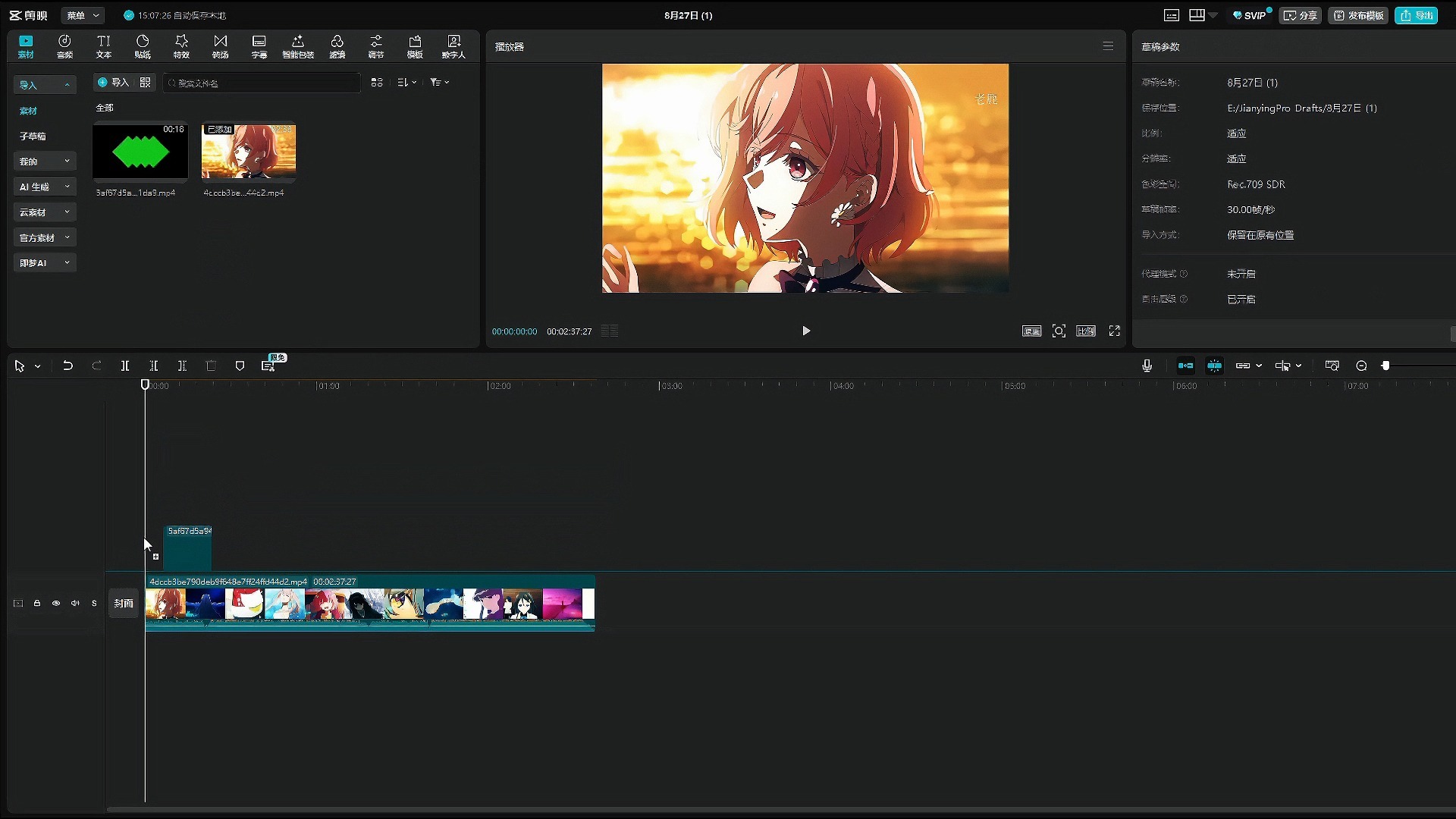Click the undo arrow

click(x=67, y=366)
